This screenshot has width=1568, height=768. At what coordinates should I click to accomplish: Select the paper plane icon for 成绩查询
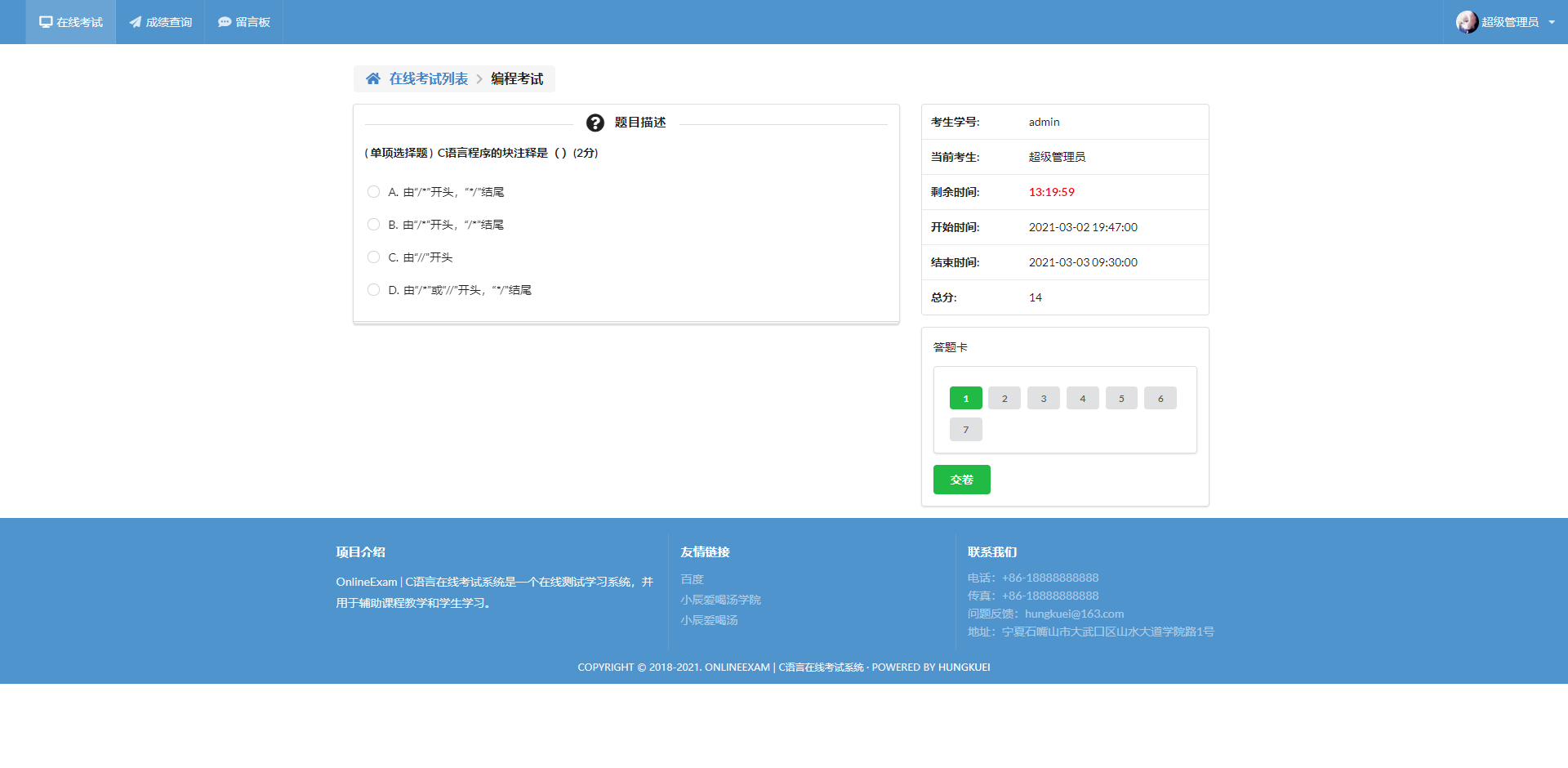tap(136, 22)
